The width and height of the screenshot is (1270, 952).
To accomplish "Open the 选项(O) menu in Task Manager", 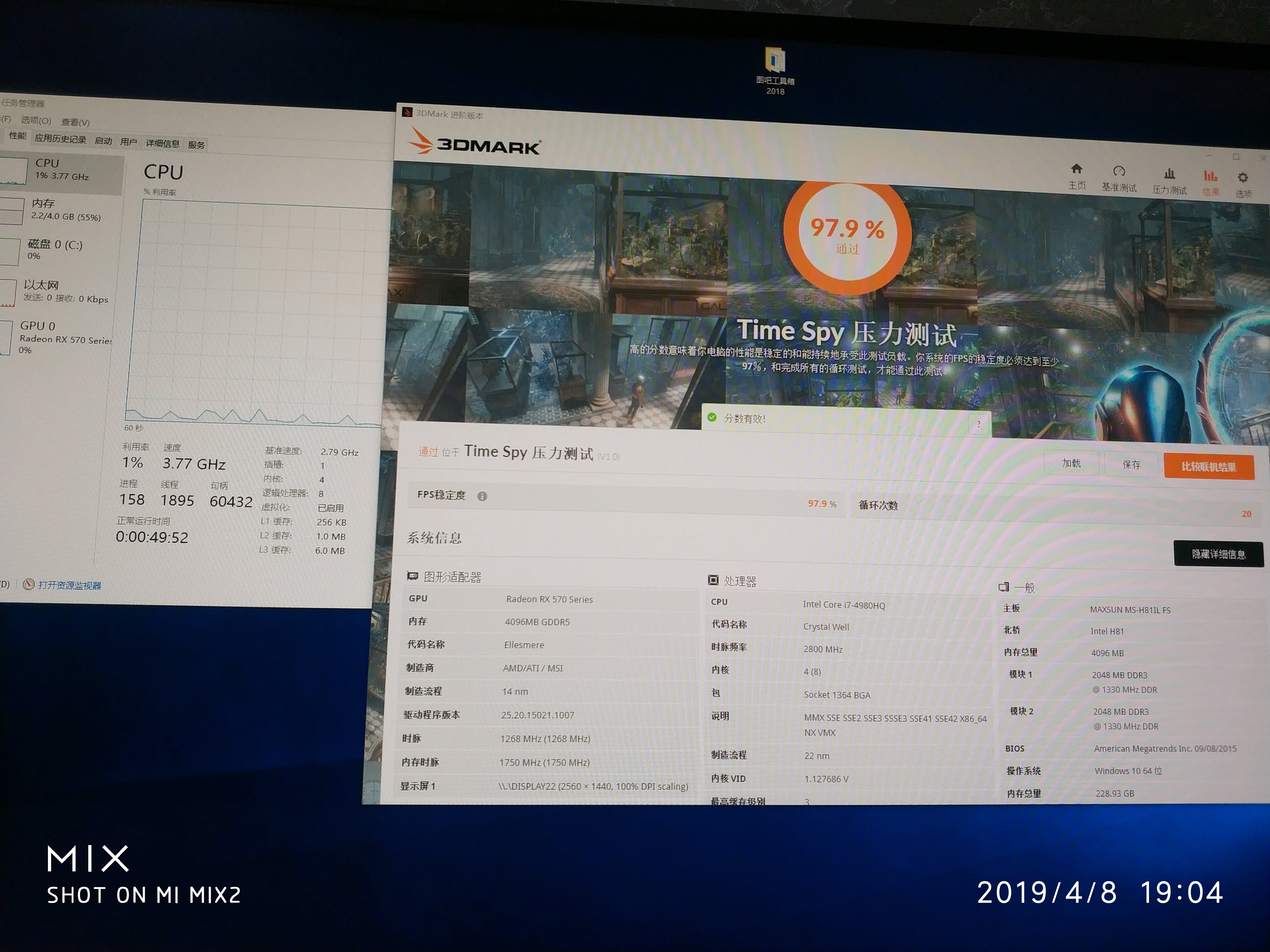I will [x=36, y=121].
